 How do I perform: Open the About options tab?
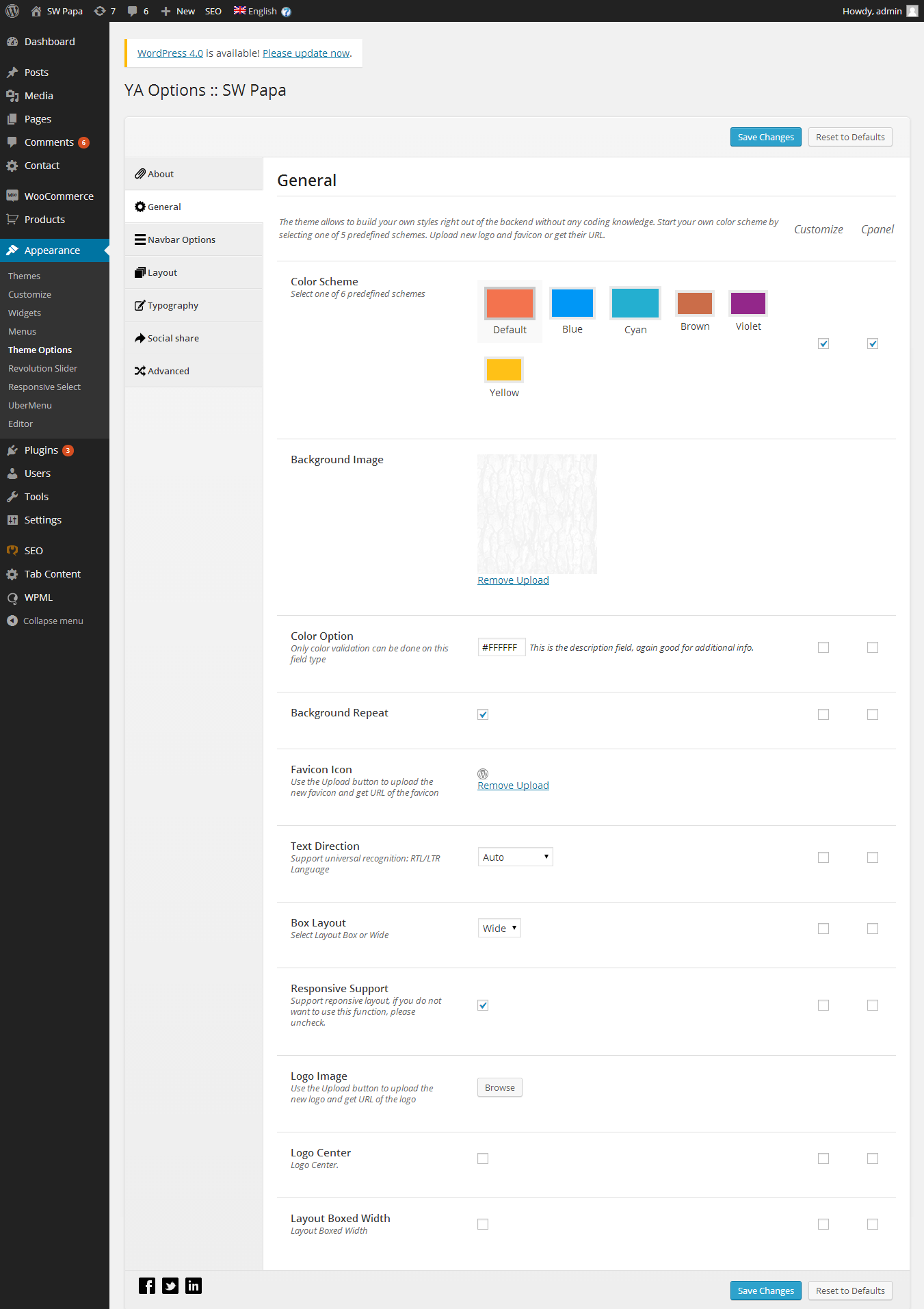pos(194,174)
